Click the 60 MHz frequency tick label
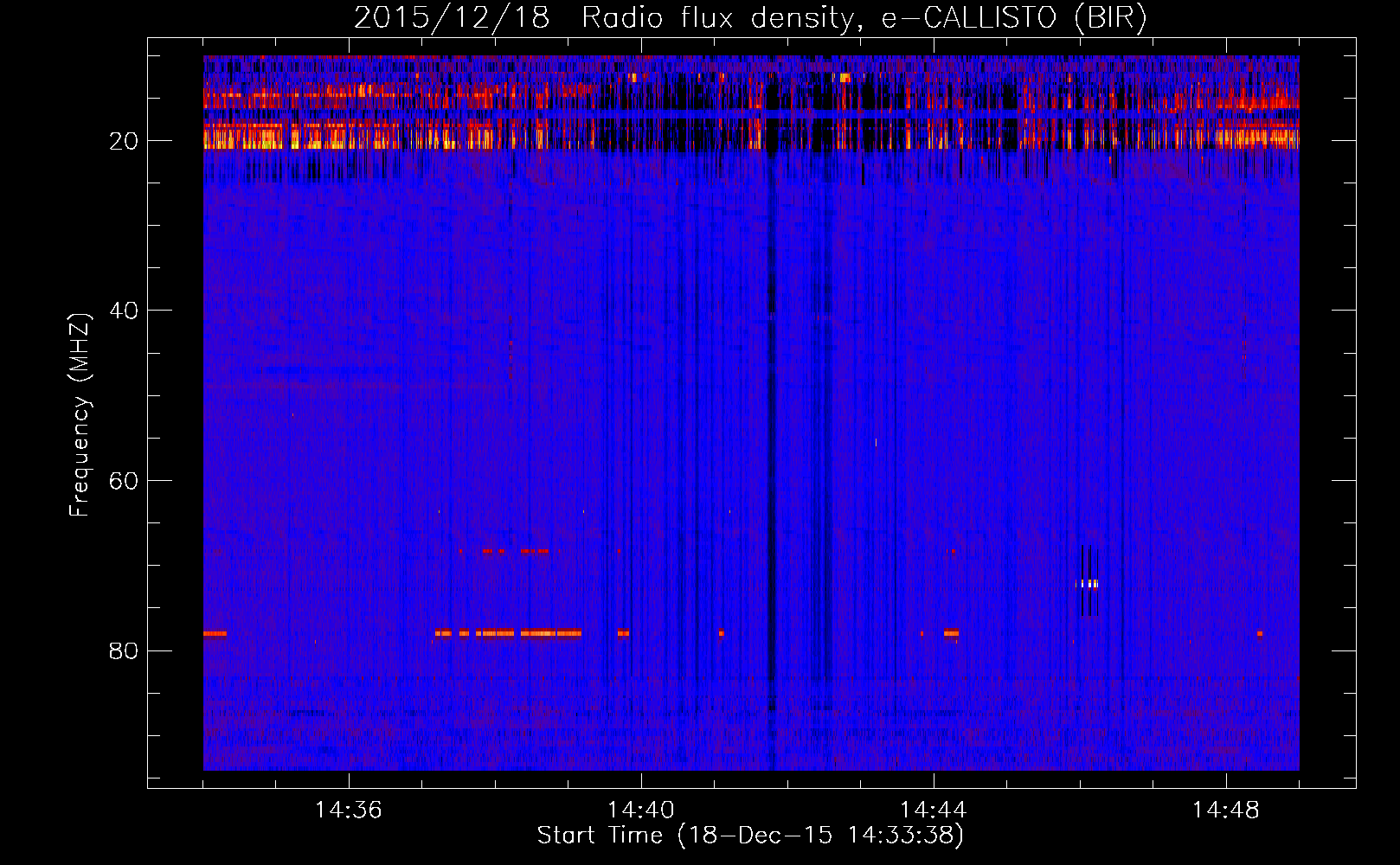Screen dimensions: 1400x865 (124, 481)
